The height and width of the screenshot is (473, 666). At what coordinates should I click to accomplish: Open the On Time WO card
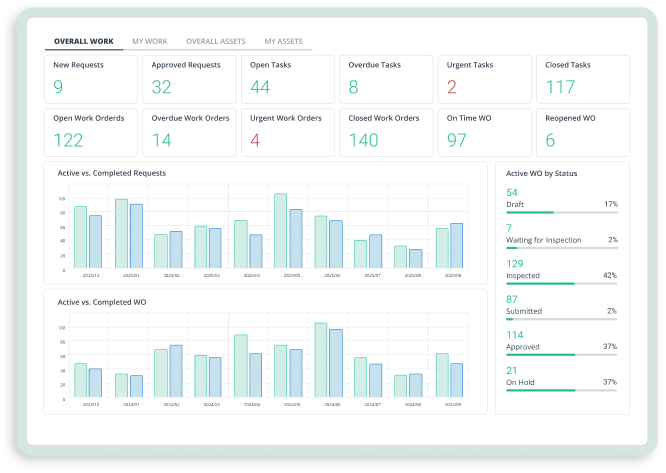tap(484, 131)
